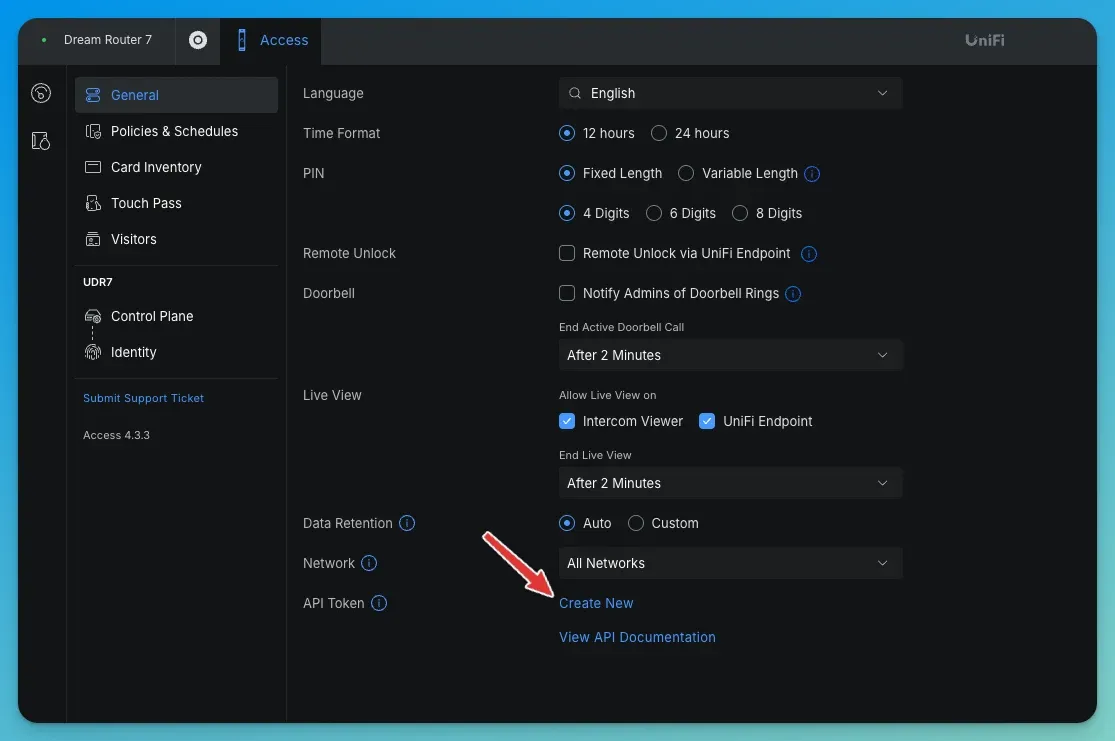Open Control Plane settings
This screenshot has height=741, width=1115.
pyautogui.click(x=176, y=316)
